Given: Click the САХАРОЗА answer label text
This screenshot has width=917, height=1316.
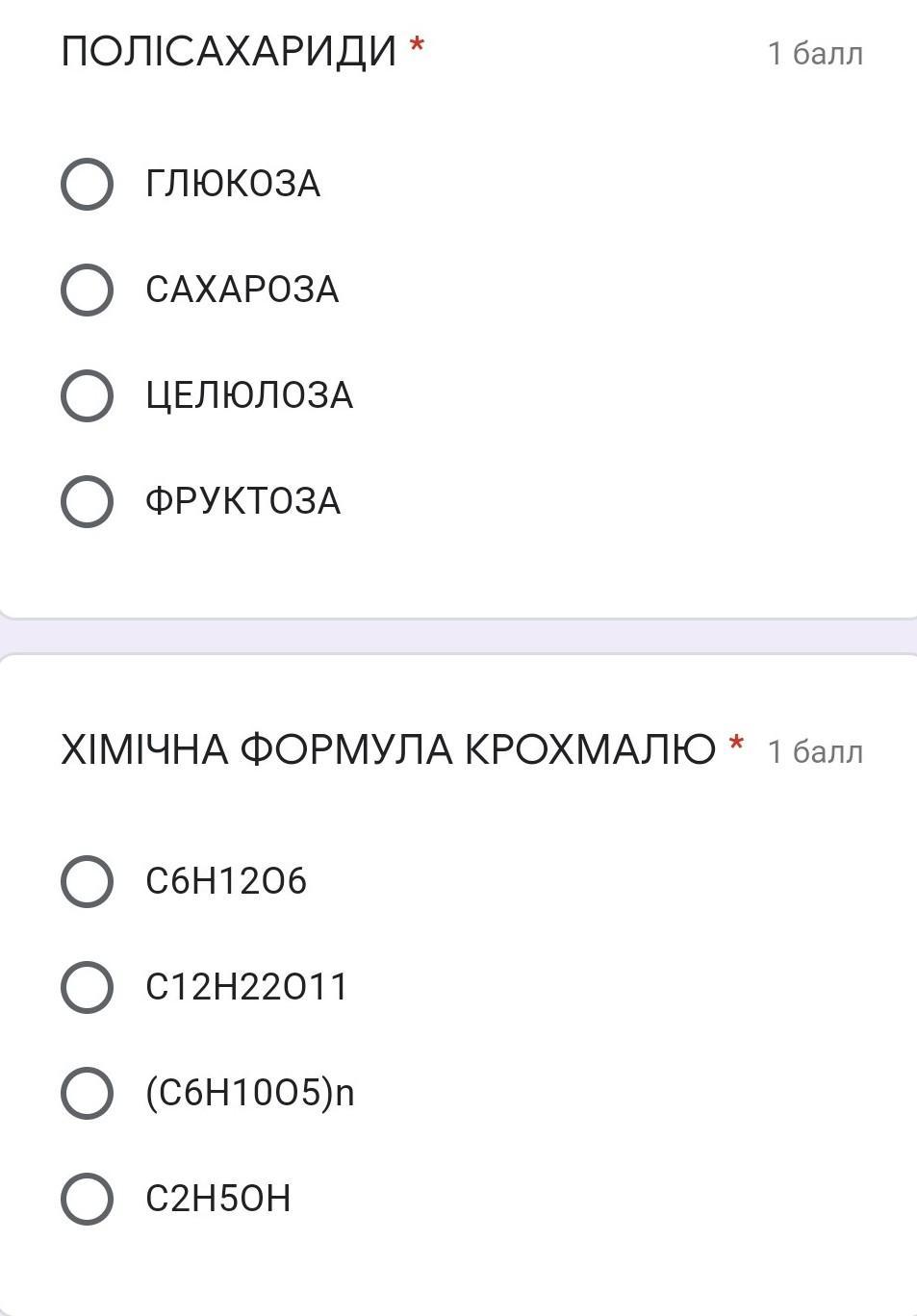Looking at the screenshot, I should coord(242,290).
